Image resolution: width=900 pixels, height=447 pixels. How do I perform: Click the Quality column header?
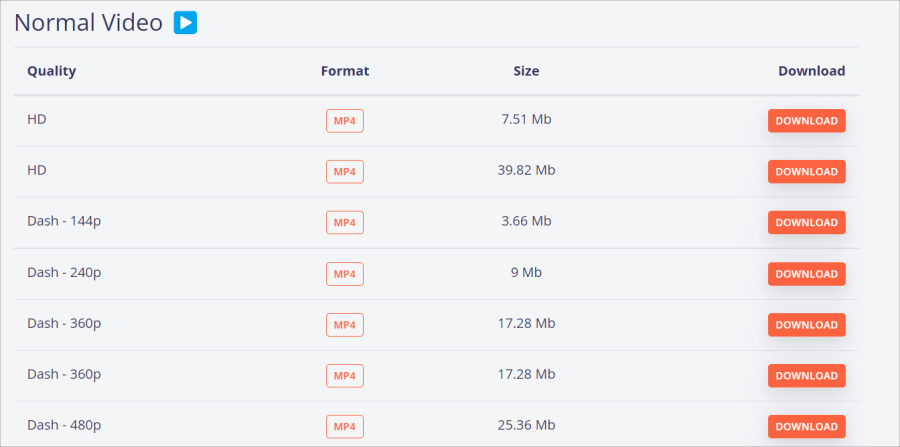(x=52, y=71)
